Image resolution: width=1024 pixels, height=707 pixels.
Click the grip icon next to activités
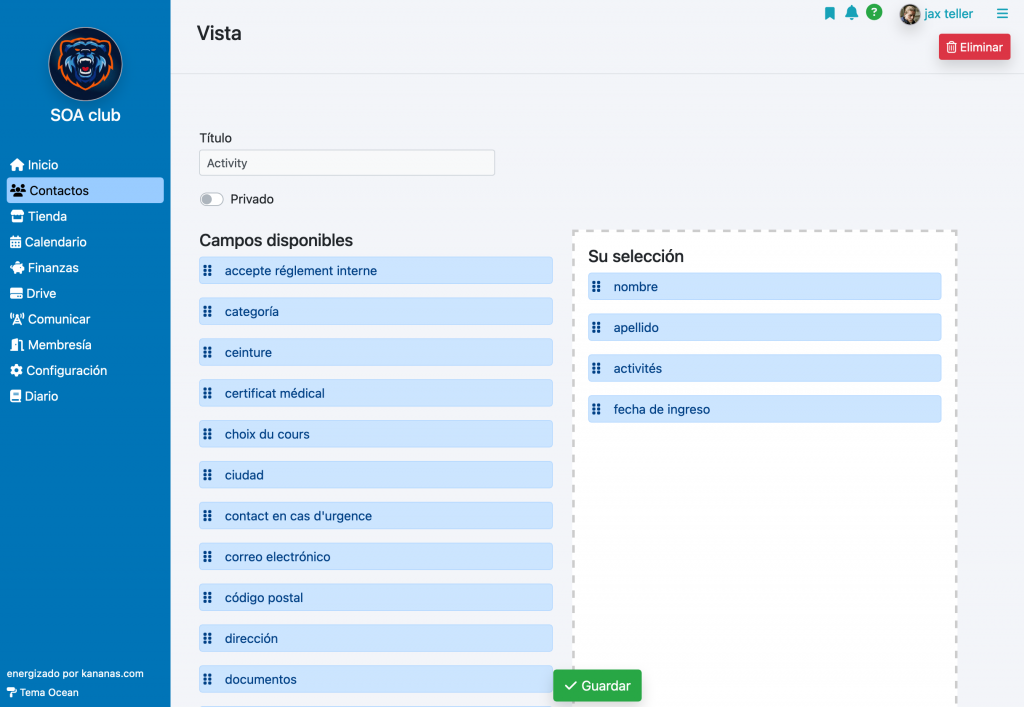(x=596, y=368)
